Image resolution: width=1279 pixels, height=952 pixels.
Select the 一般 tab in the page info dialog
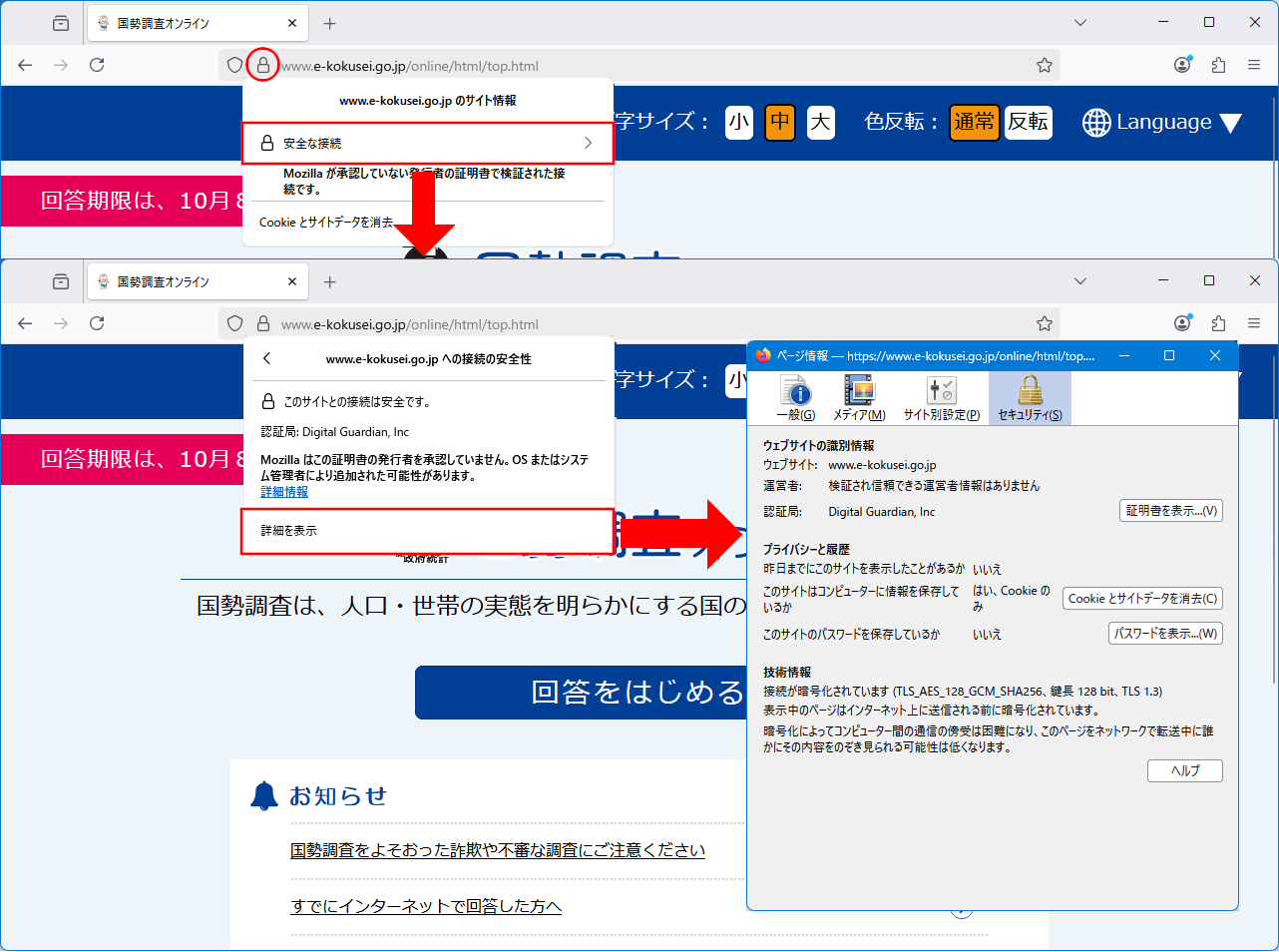[x=795, y=397]
